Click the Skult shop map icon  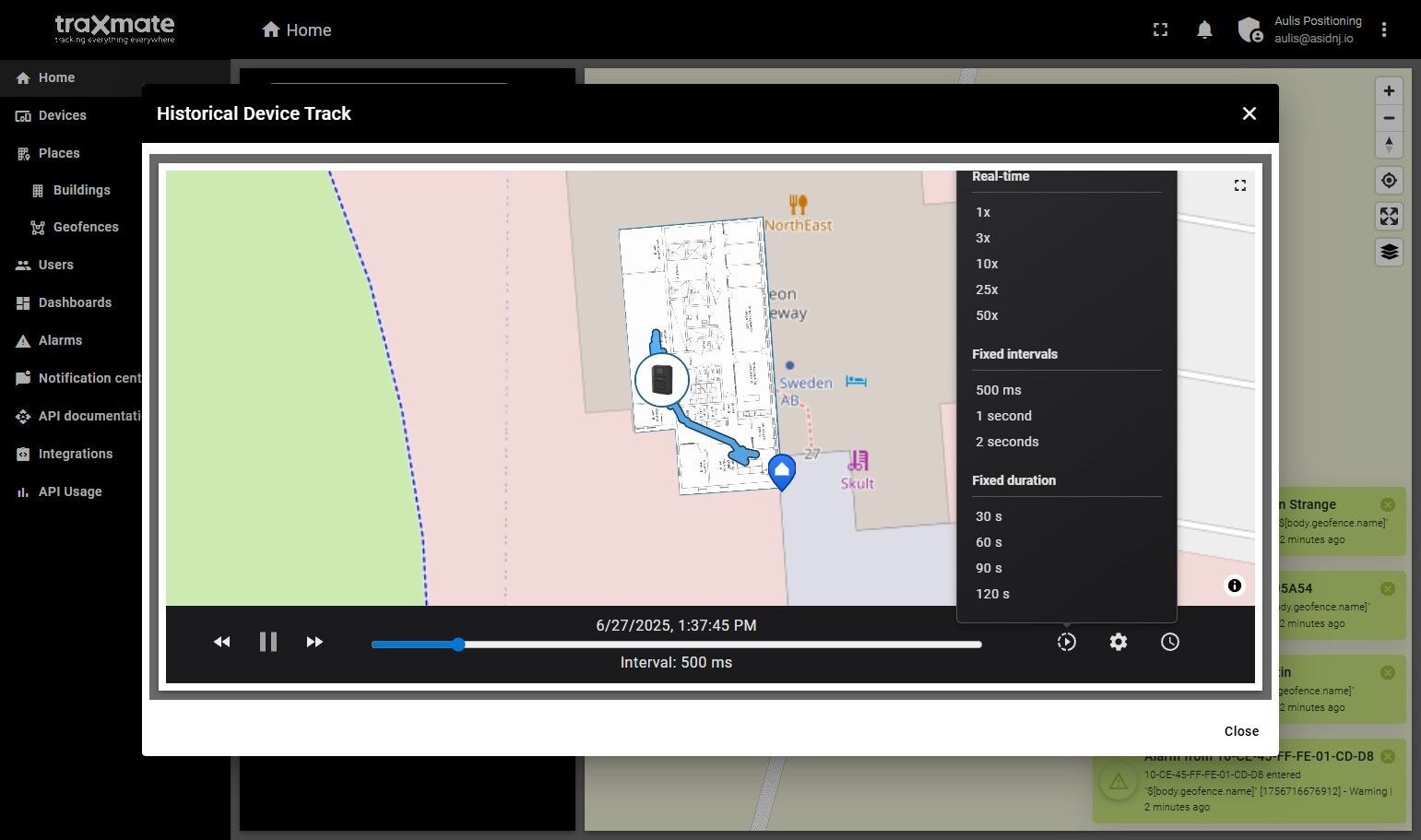click(x=859, y=460)
